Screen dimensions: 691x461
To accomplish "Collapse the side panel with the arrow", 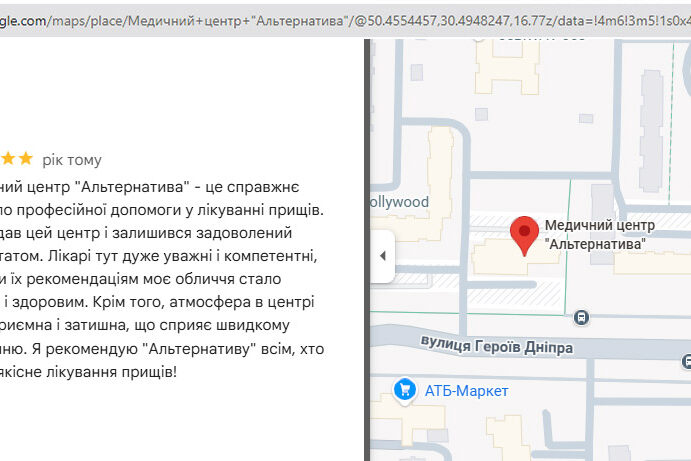I will point(382,256).
